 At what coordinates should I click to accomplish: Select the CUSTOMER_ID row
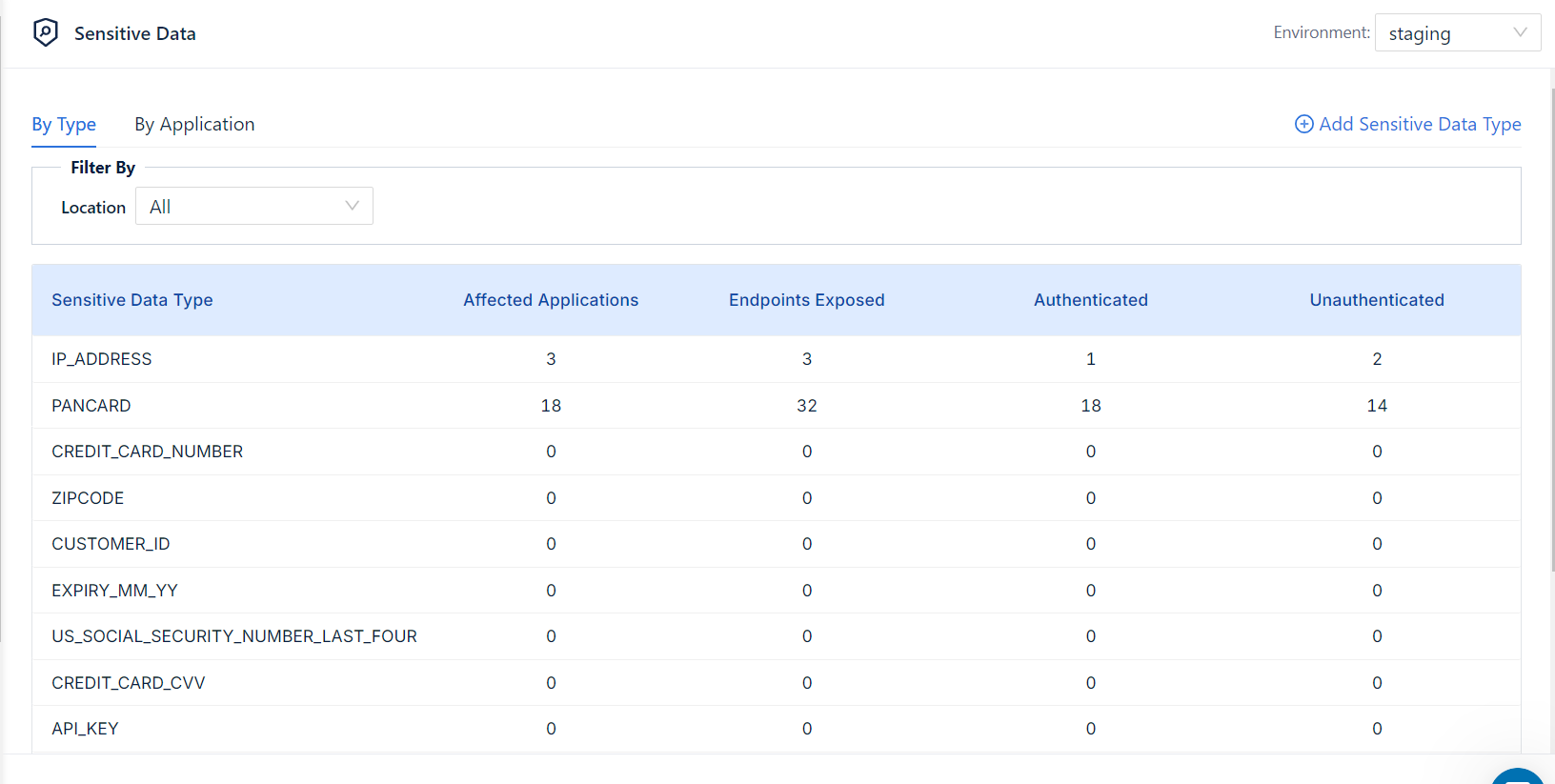click(776, 544)
